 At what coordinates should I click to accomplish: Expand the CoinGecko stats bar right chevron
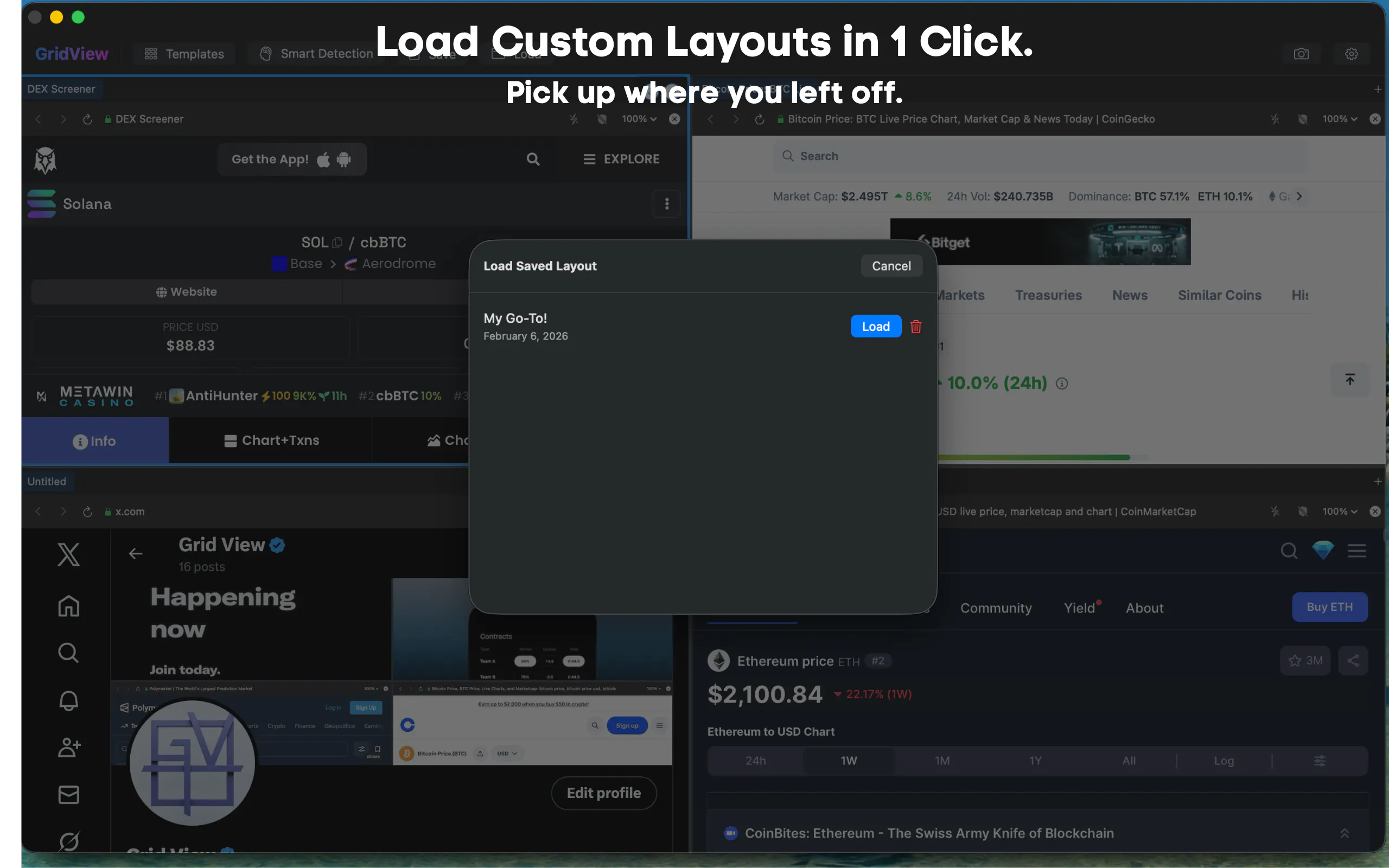click(1299, 196)
